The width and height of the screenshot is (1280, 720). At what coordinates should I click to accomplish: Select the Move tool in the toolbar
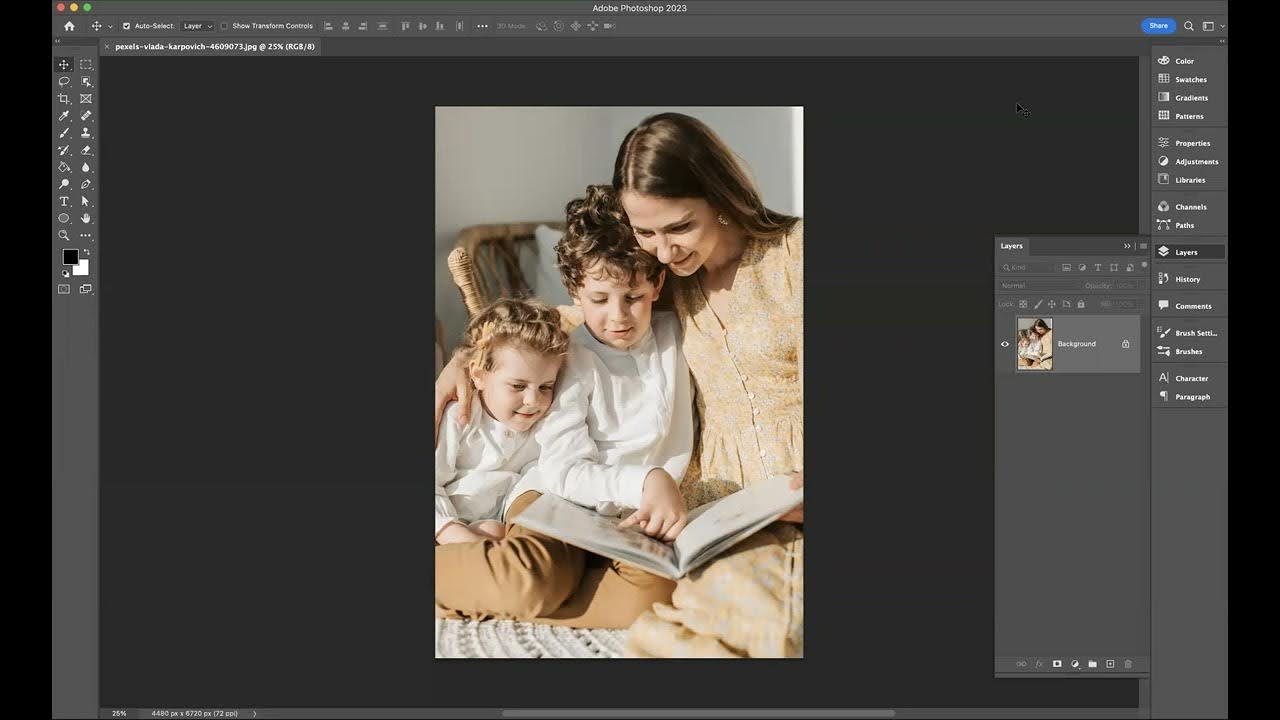tap(64, 64)
